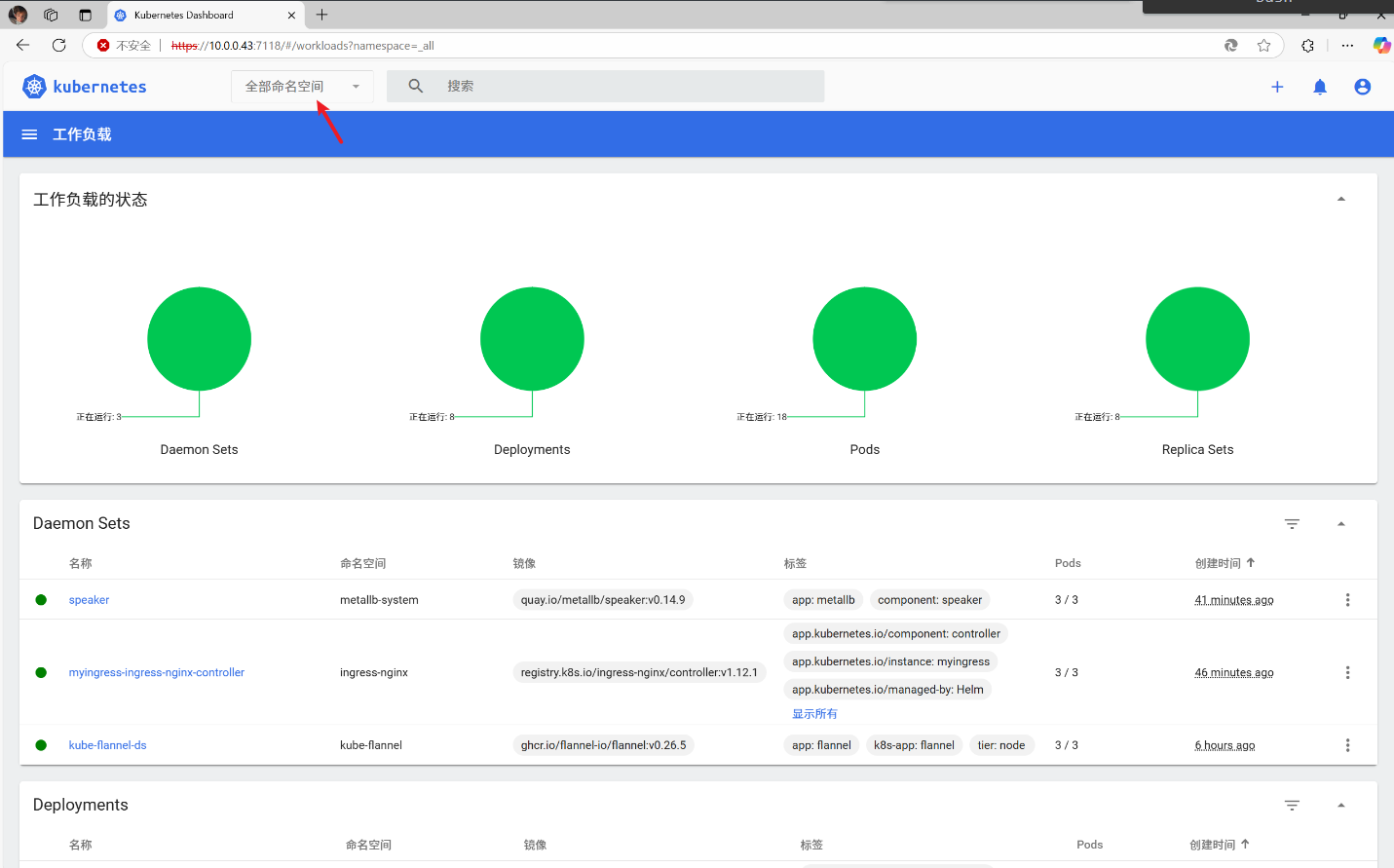Add page to favorites star
This screenshot has width=1394, height=868.
point(1263,46)
